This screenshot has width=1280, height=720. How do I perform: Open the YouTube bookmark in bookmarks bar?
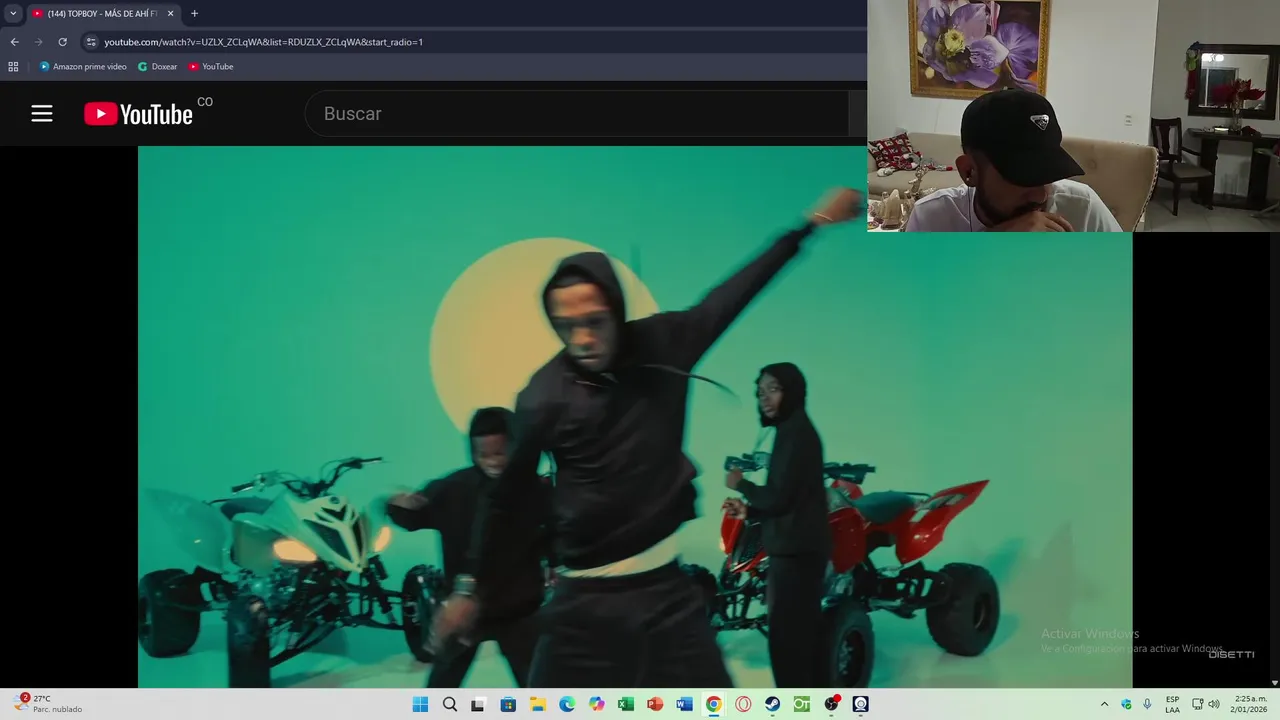210,67
